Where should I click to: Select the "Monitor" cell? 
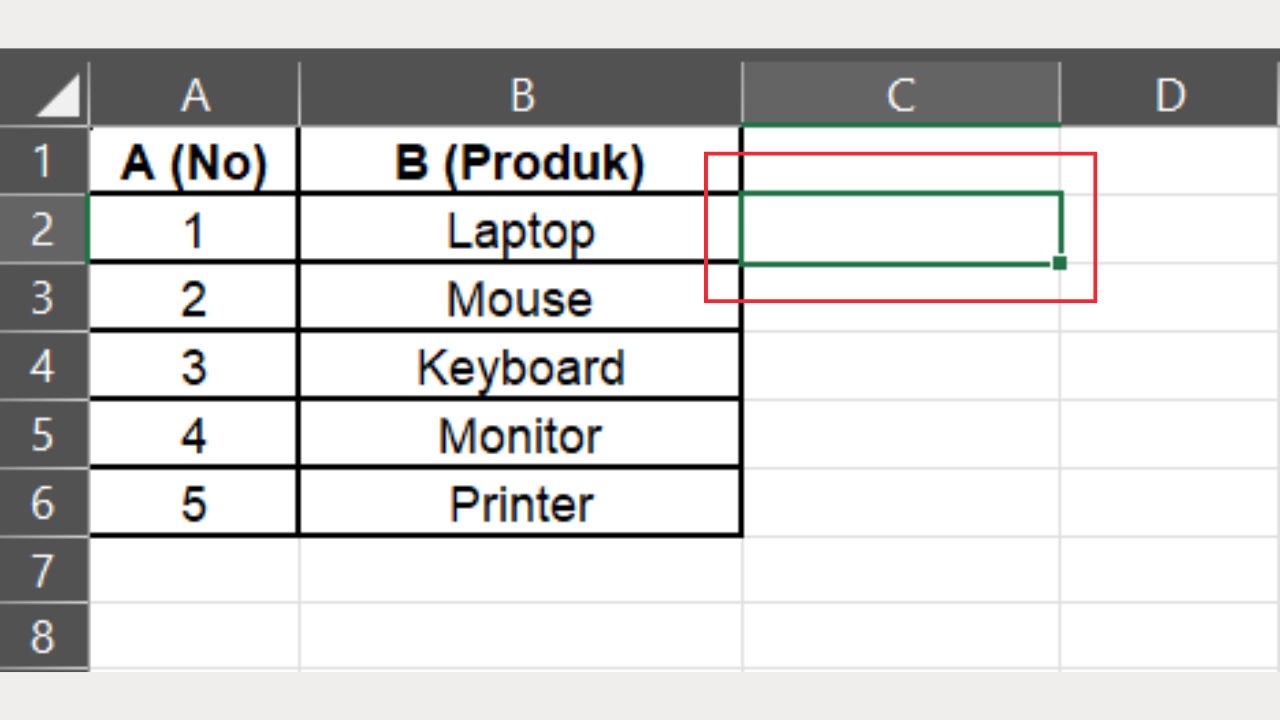(520, 435)
